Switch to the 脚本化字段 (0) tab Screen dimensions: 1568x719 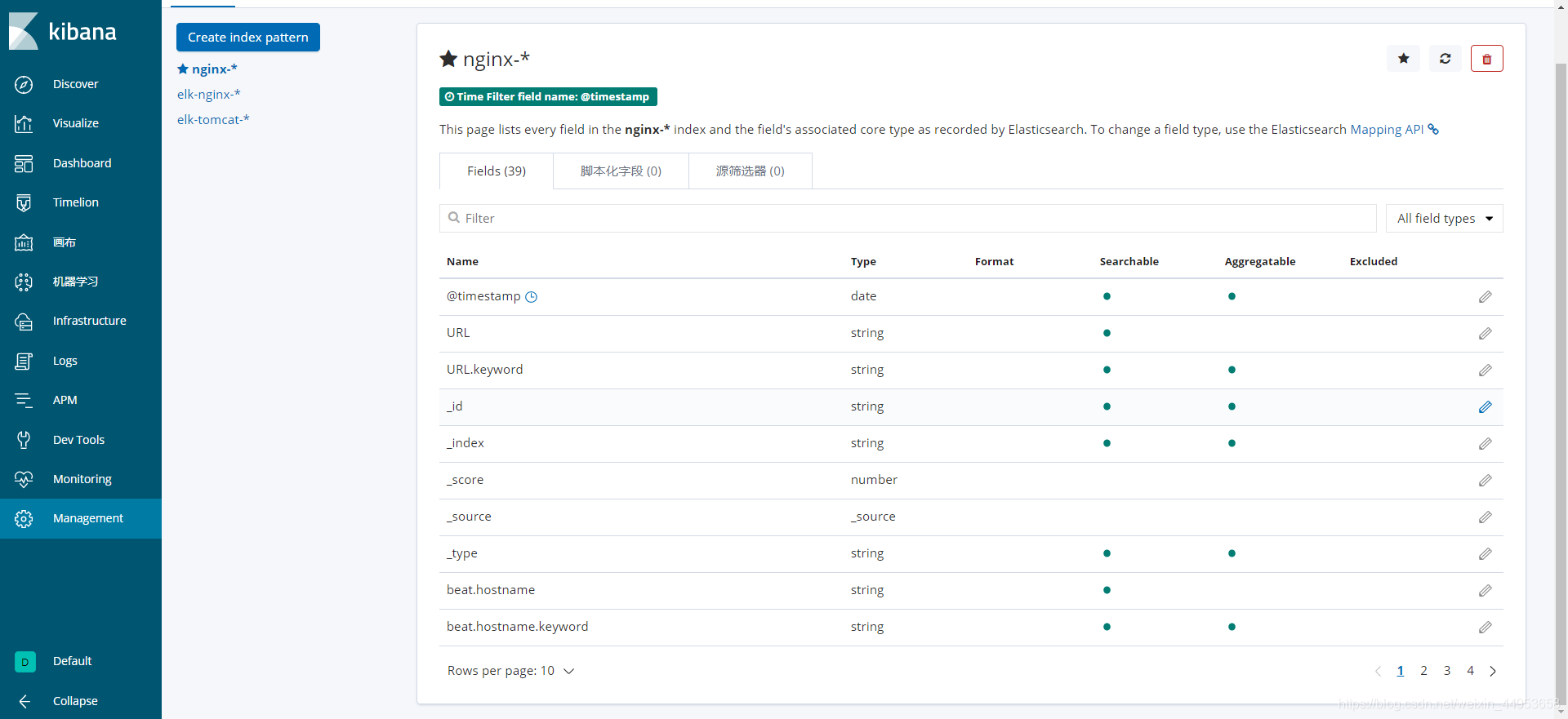pyautogui.click(x=621, y=171)
